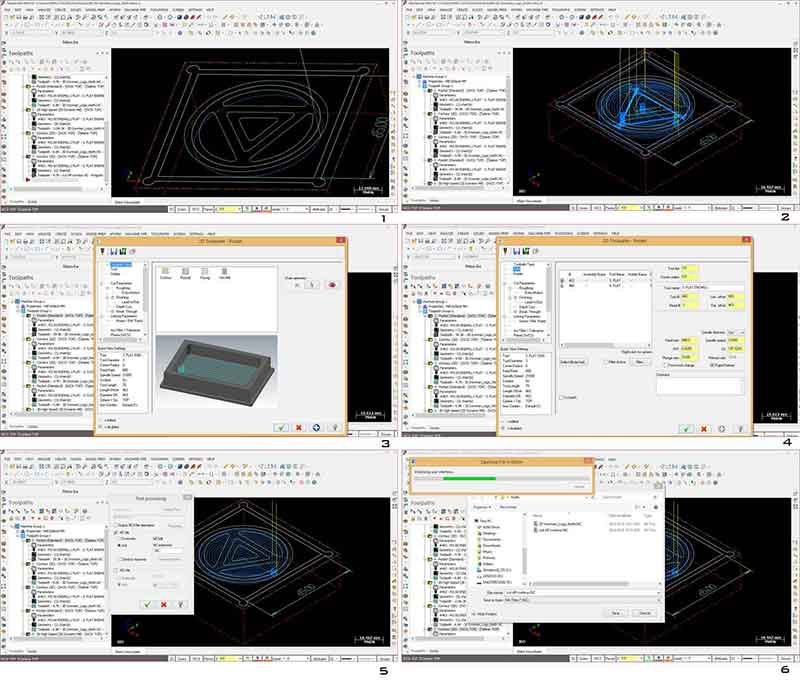Click red X in Post processing dialog
Image resolution: width=800 pixels, height=684 pixels.
coord(164,604)
